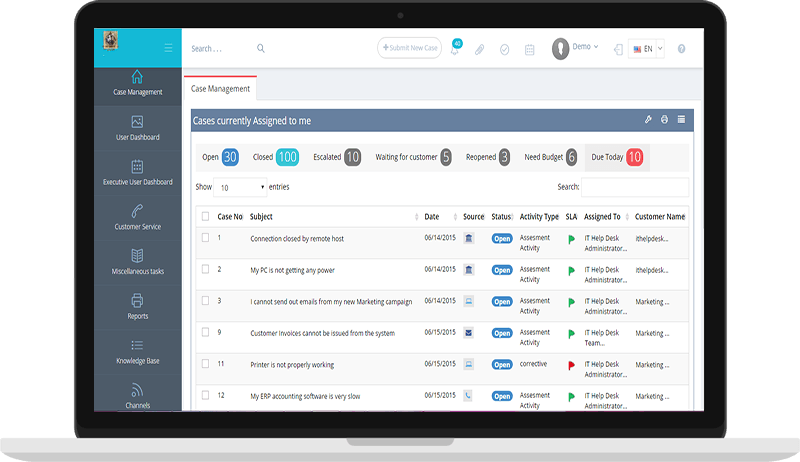The height and width of the screenshot is (462, 800).
Task: Filter by Reopened 3 cases
Action: (x=488, y=157)
